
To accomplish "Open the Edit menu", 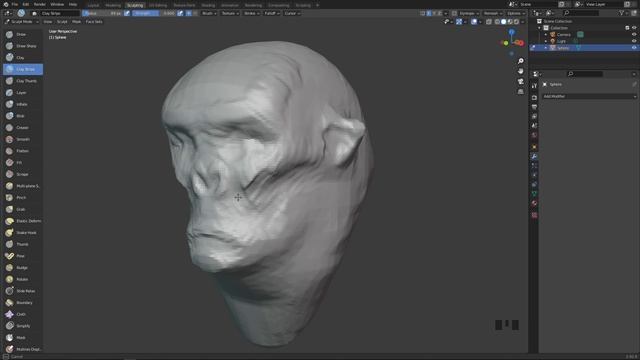I will pyautogui.click(x=26, y=4).
